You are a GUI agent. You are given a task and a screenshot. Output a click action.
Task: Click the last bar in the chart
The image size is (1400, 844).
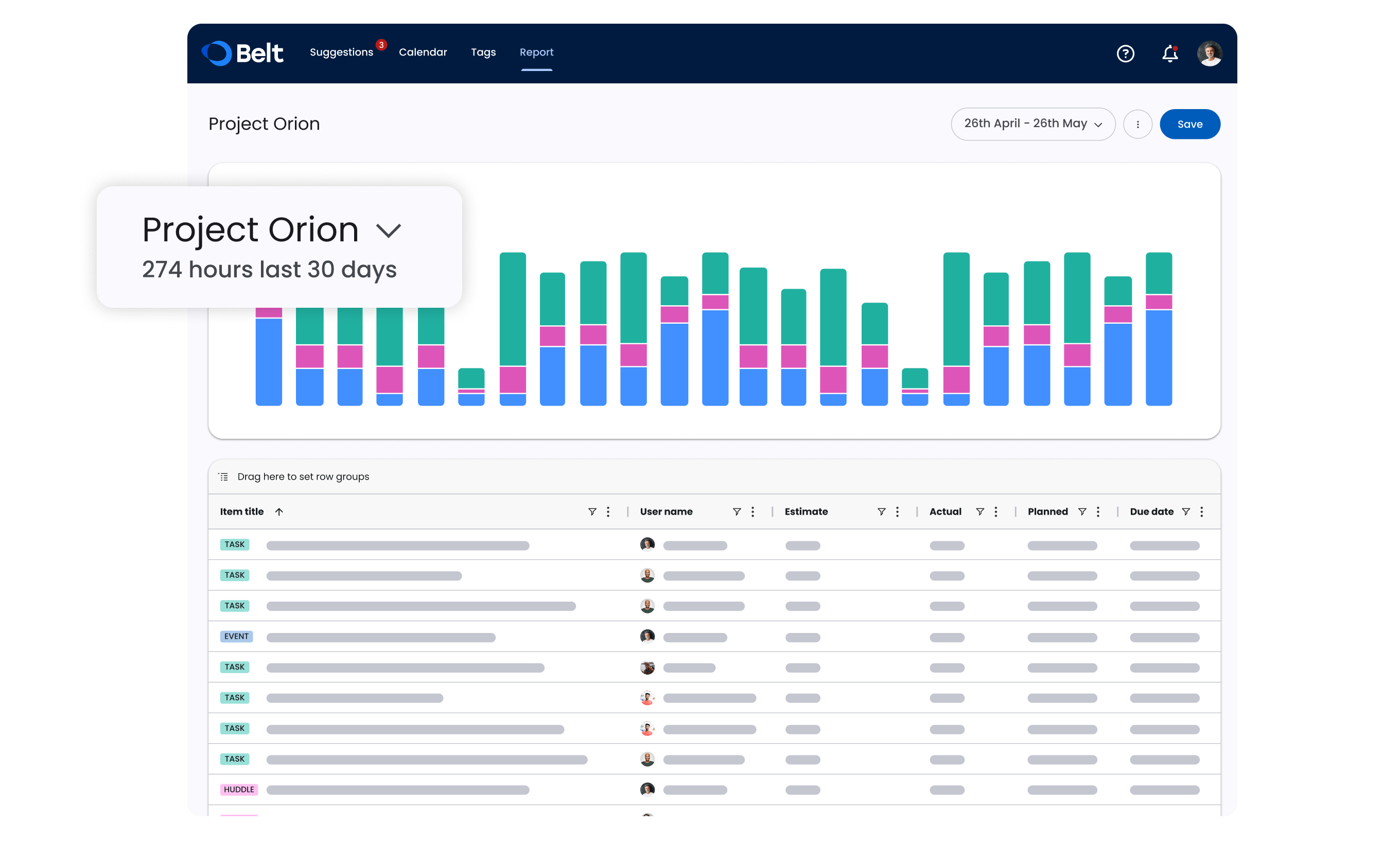(1158, 329)
